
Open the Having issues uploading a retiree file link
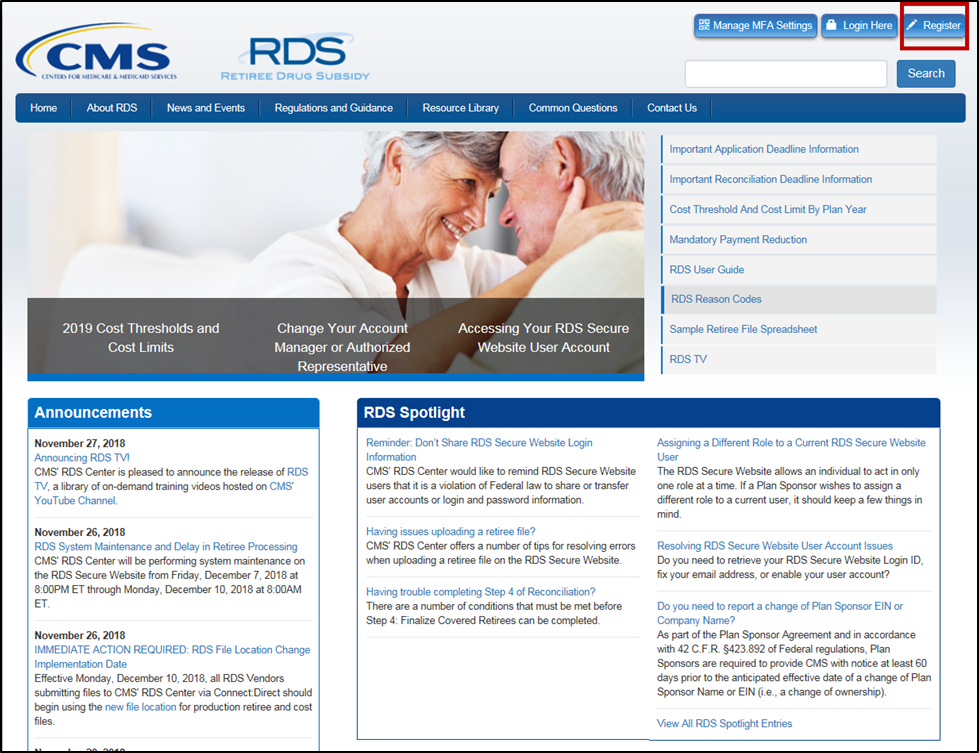pyautogui.click(x=450, y=531)
